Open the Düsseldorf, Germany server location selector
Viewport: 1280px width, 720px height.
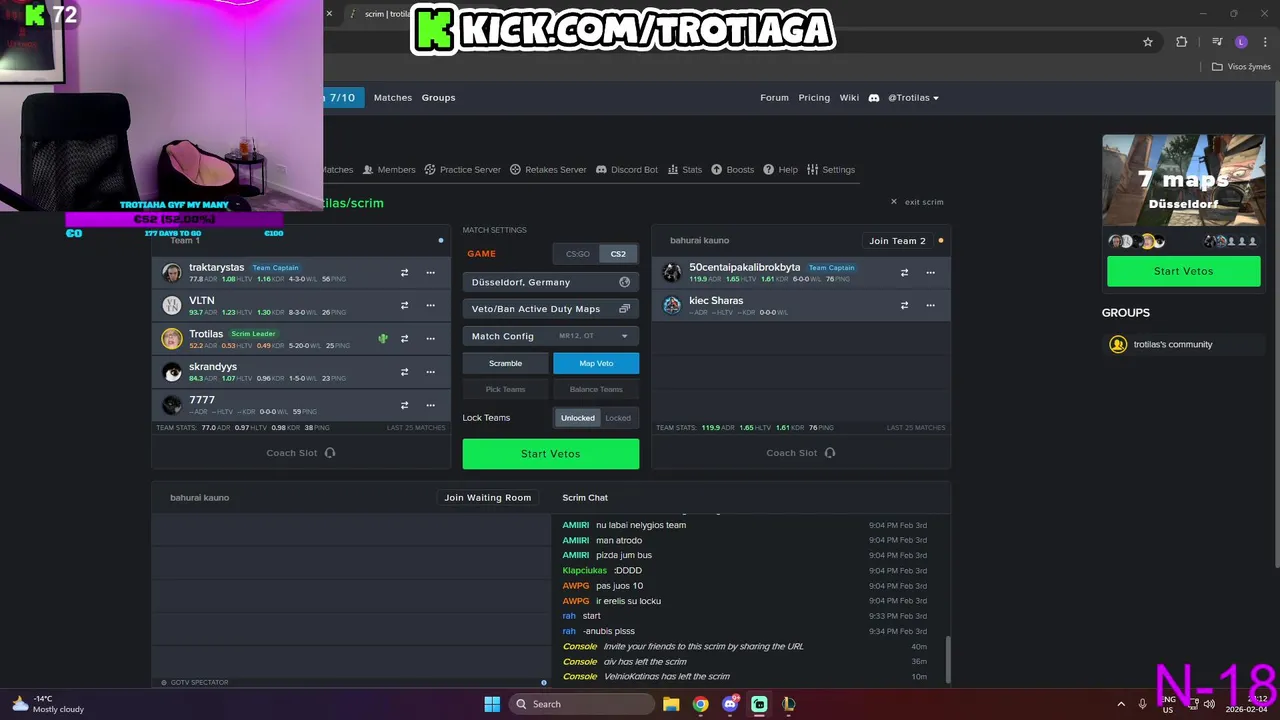(x=550, y=282)
